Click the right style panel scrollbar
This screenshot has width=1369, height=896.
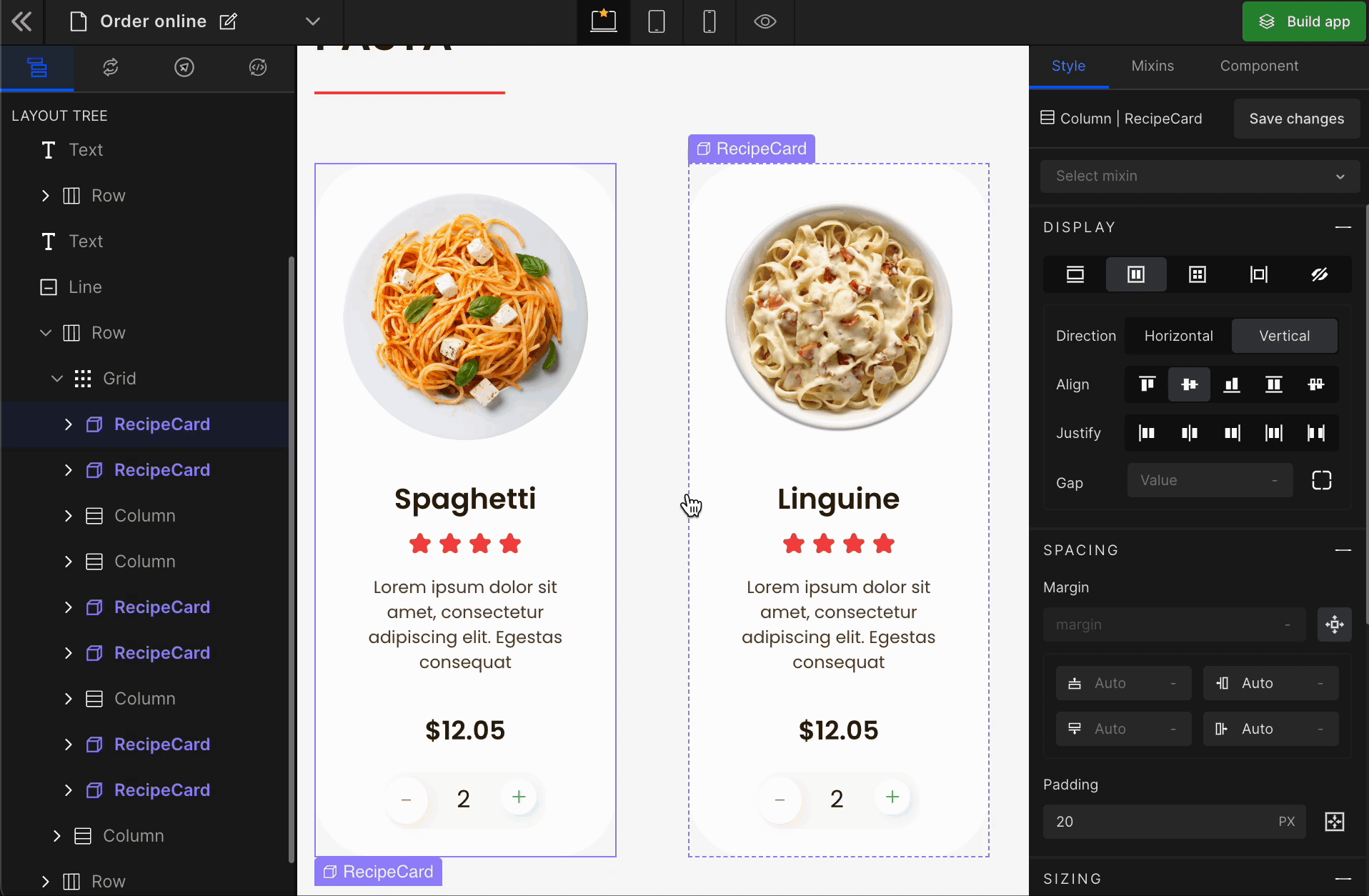click(1366, 414)
